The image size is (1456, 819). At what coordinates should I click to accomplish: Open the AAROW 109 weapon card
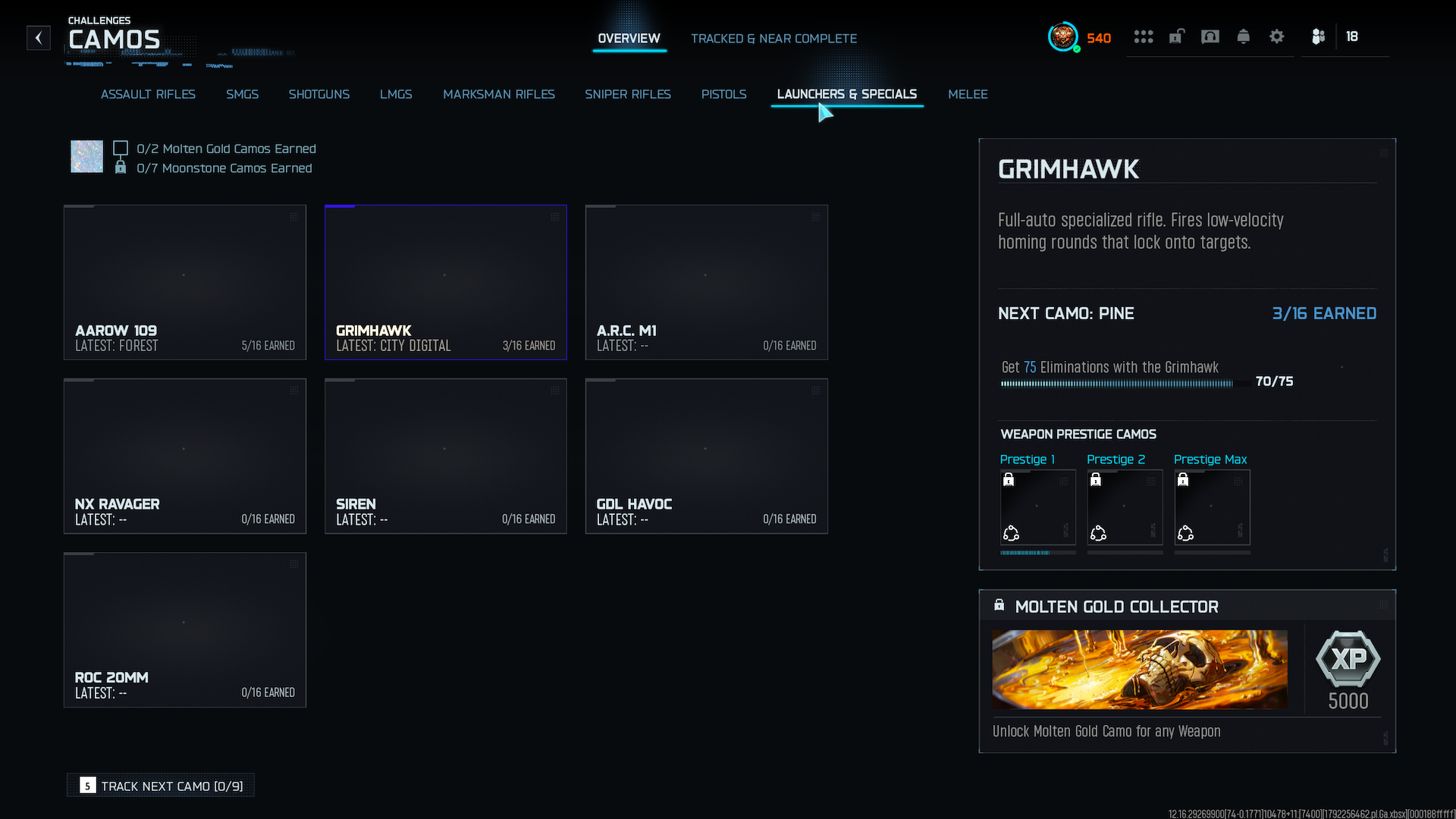[185, 282]
